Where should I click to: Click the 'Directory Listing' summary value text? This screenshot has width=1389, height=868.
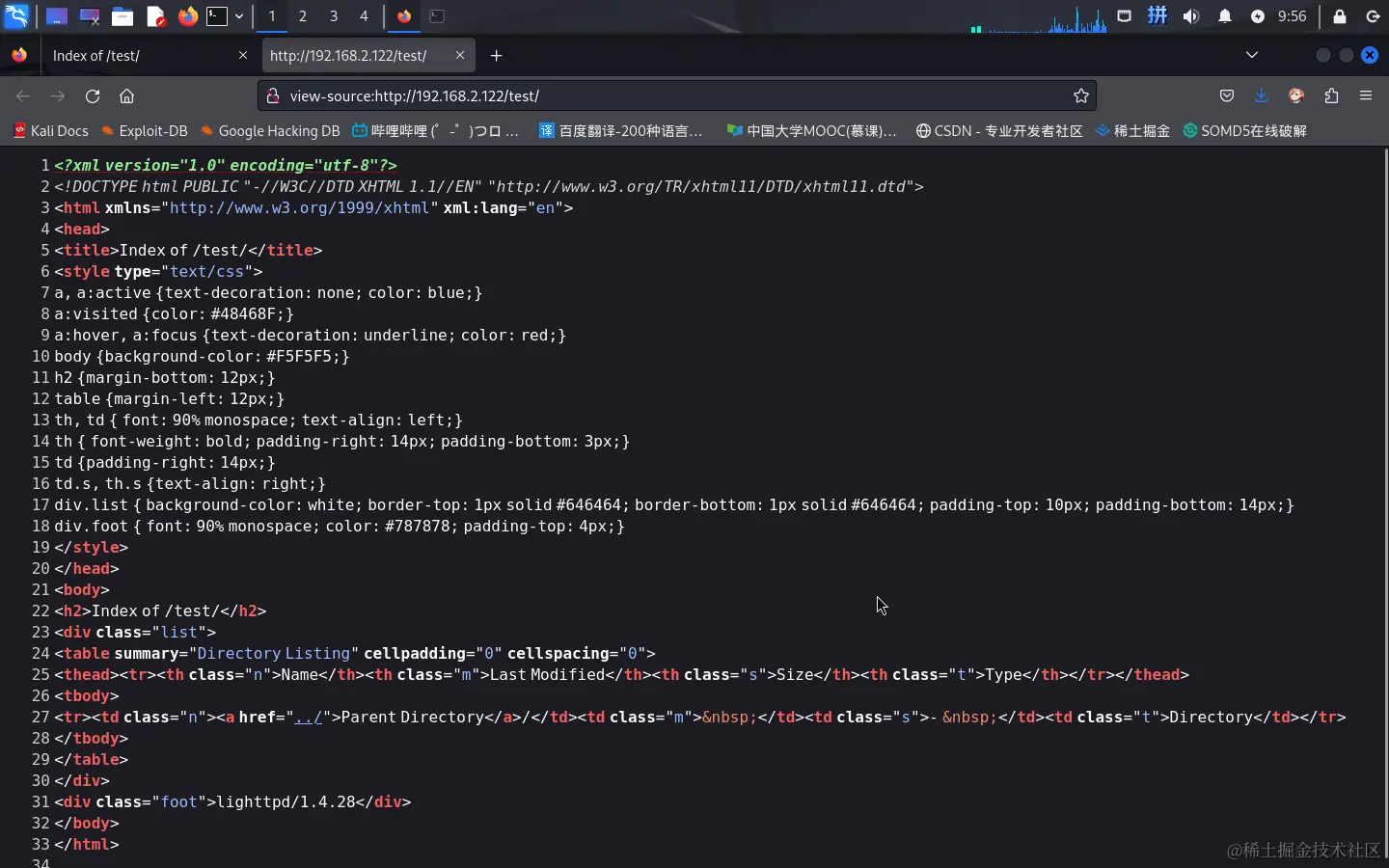click(x=273, y=654)
